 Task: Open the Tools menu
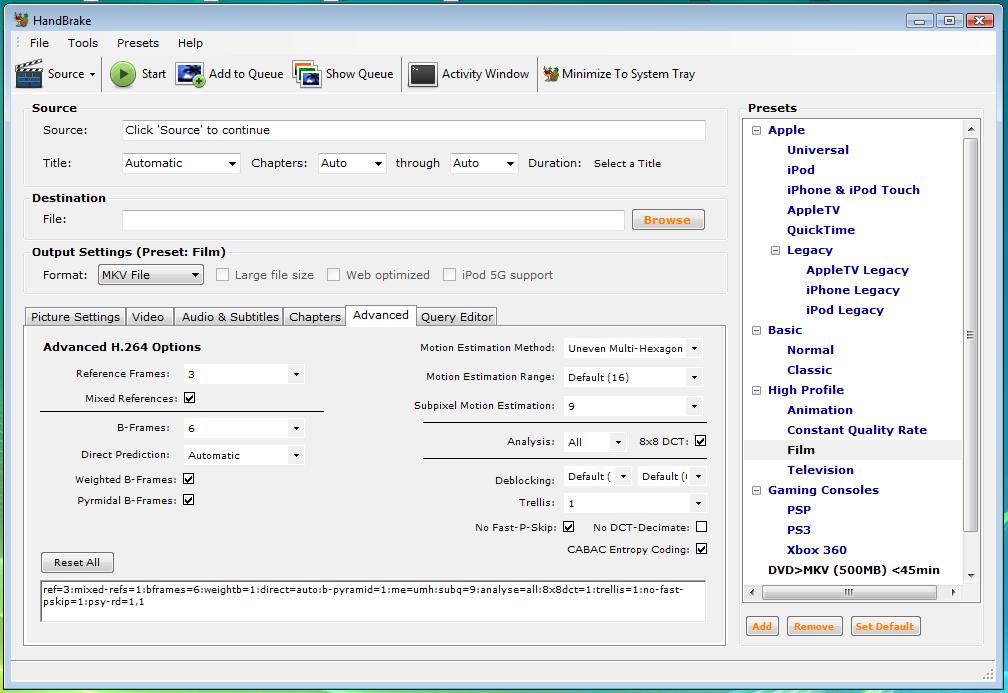83,43
